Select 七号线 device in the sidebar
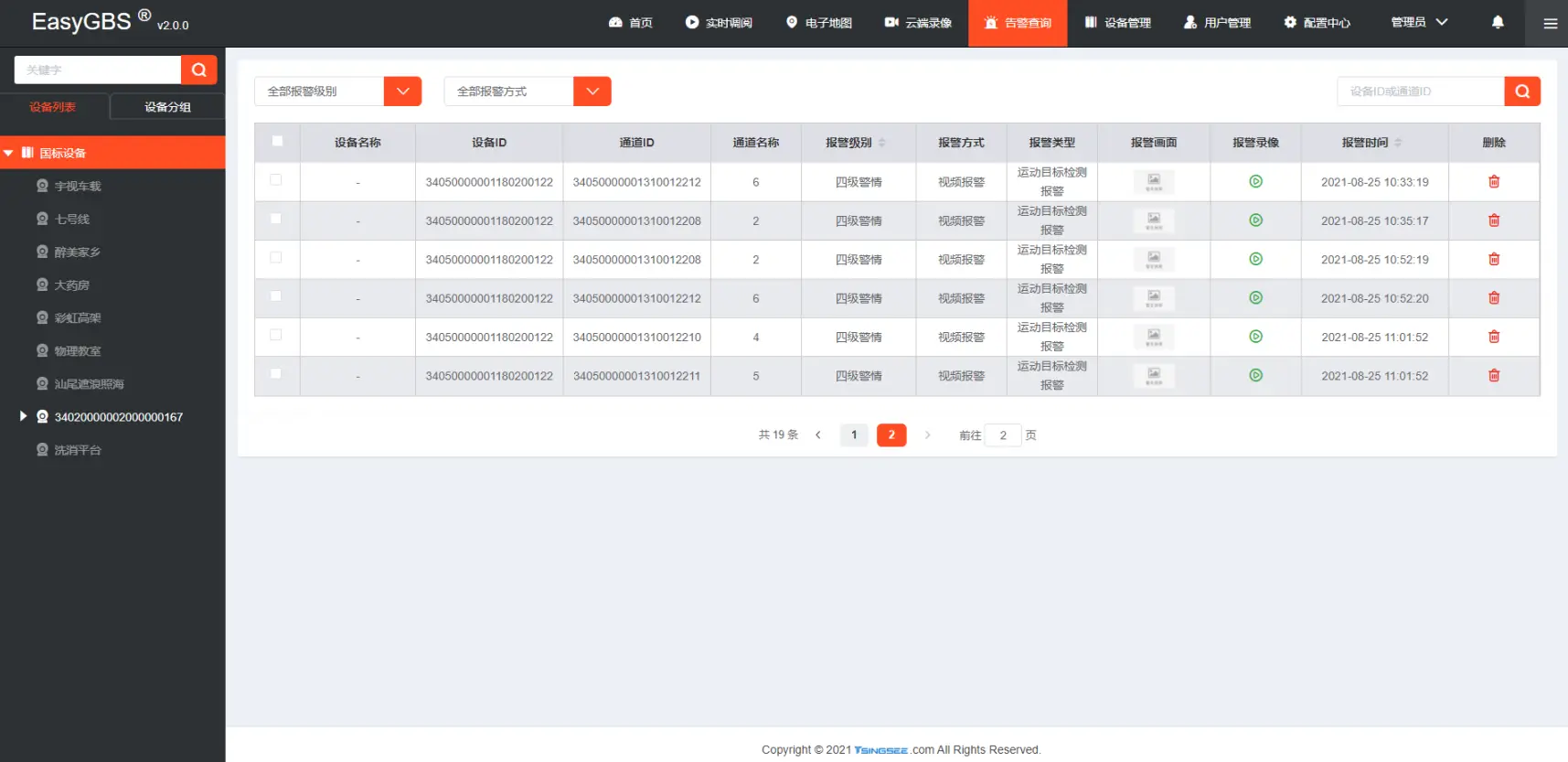Screen dimensions: 1568x762 (71, 220)
